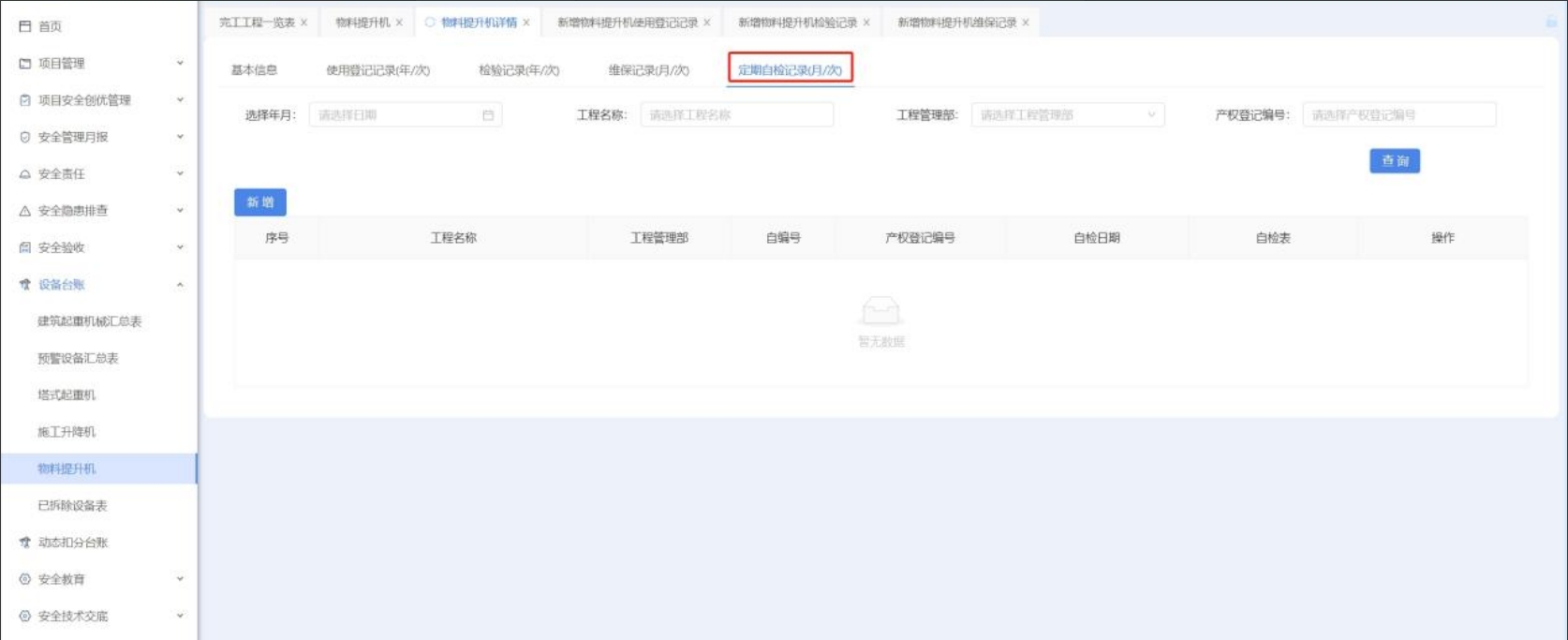The width and height of the screenshot is (1568, 640).
Task: Click the 安全管理月报 shield icon
Action: pos(25,138)
